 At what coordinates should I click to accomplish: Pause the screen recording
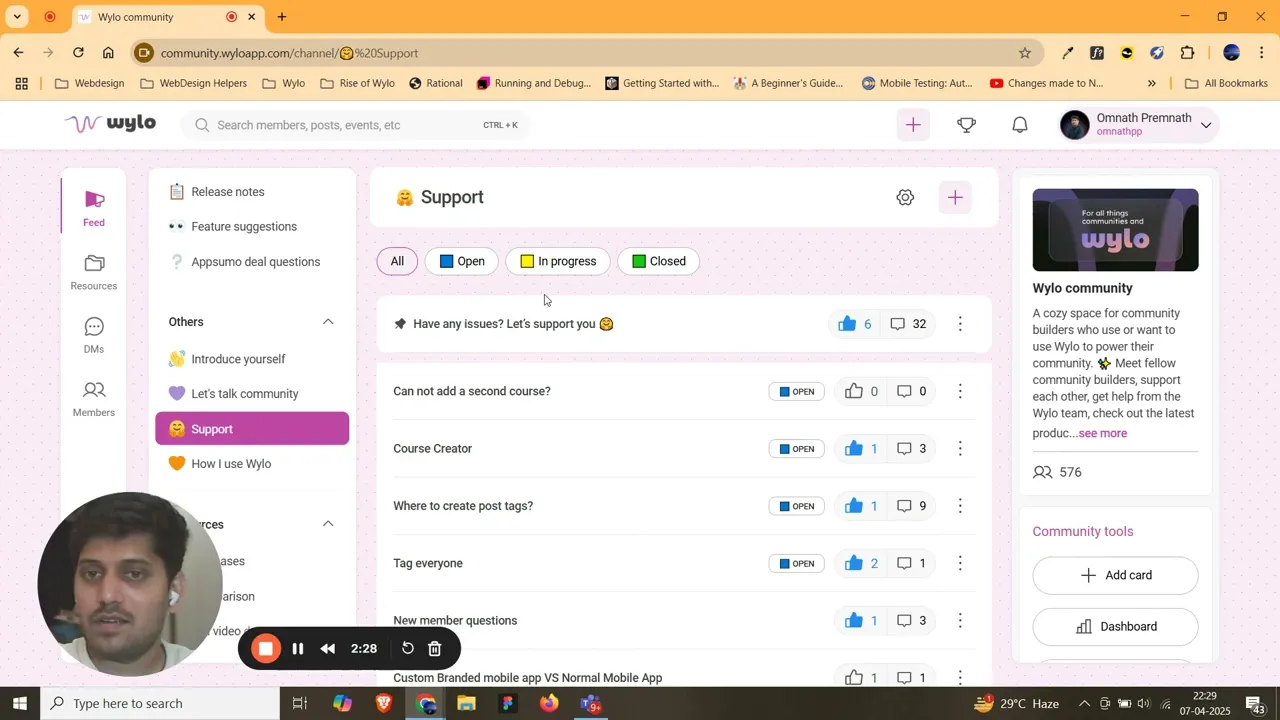[297, 649]
